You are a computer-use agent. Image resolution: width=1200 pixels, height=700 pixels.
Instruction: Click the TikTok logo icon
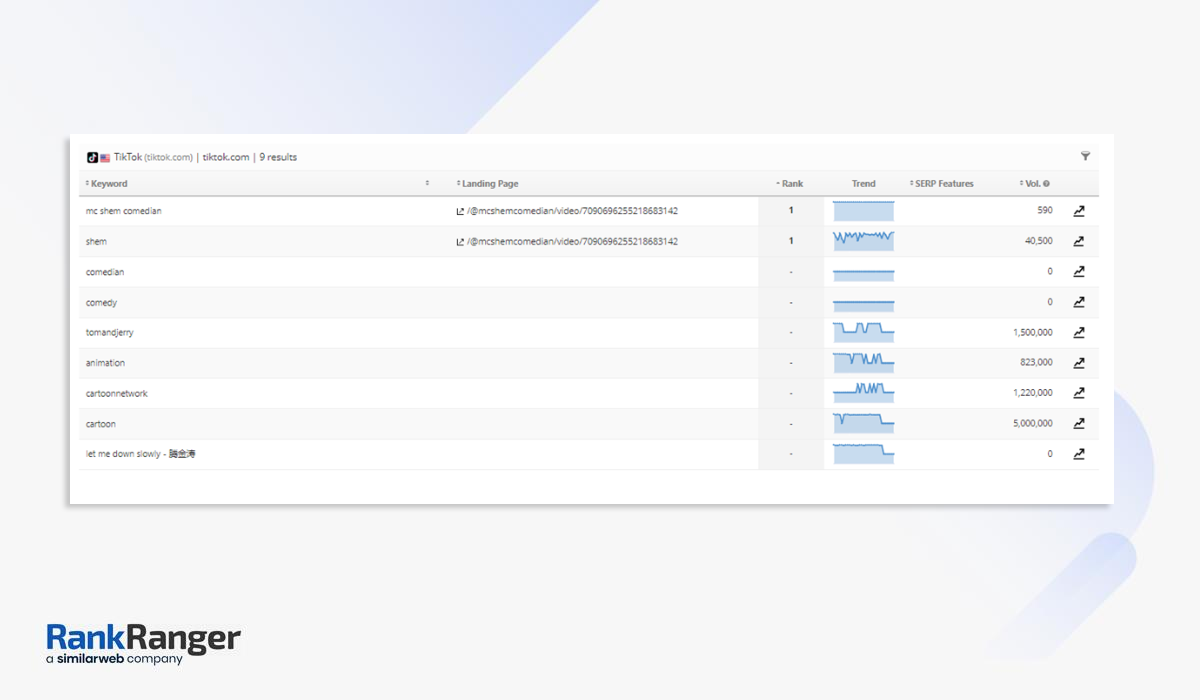pos(92,157)
